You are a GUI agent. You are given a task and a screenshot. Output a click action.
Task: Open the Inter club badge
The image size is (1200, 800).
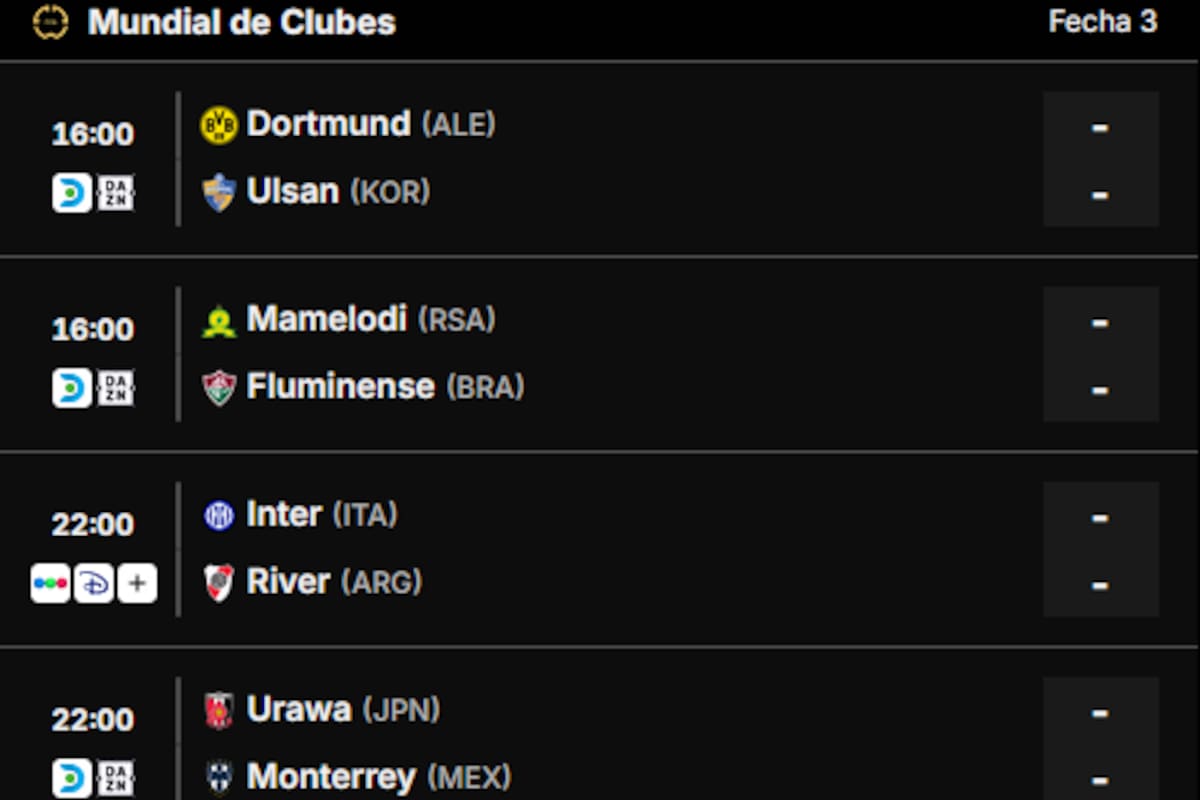(220, 514)
